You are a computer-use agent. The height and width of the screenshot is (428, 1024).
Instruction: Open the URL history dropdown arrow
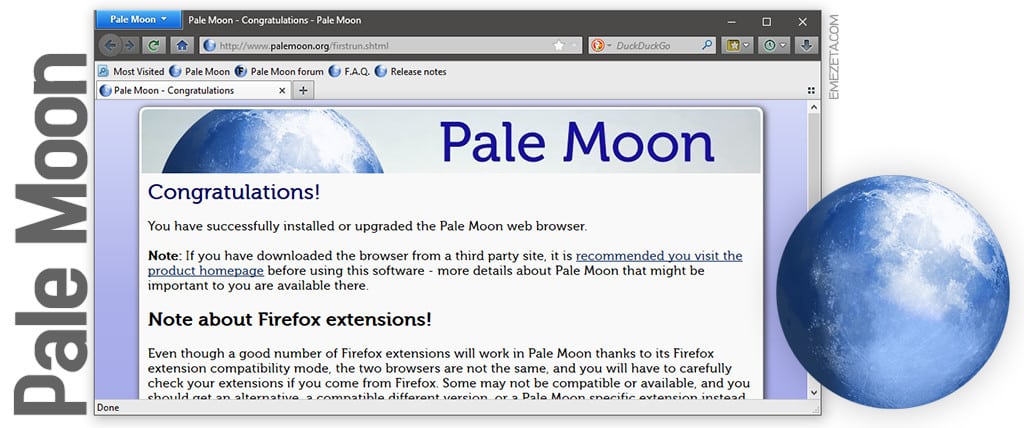click(574, 45)
